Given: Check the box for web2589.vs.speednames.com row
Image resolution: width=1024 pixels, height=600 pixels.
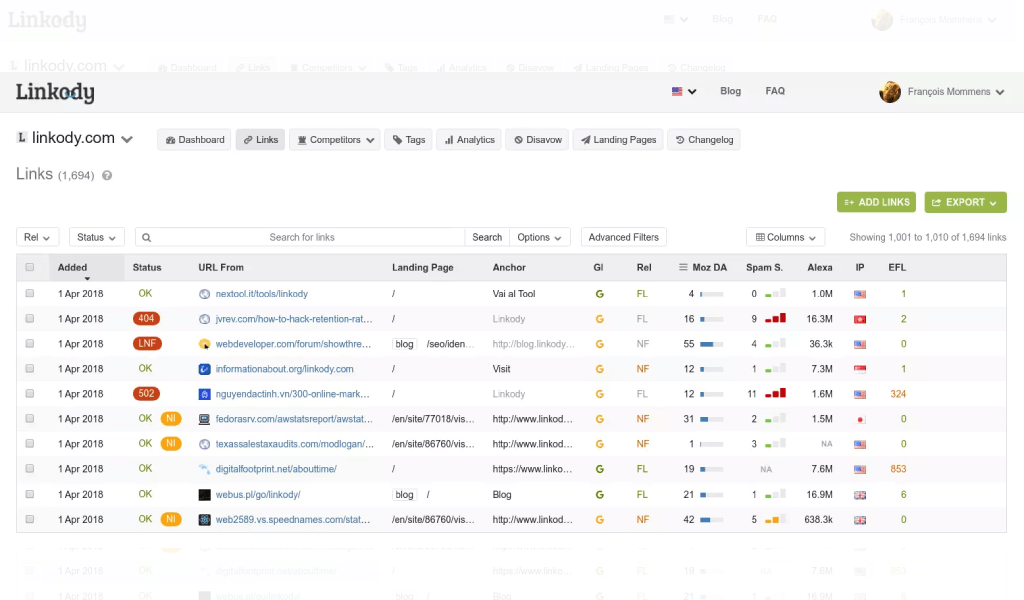Looking at the screenshot, I should pyautogui.click(x=29, y=520).
